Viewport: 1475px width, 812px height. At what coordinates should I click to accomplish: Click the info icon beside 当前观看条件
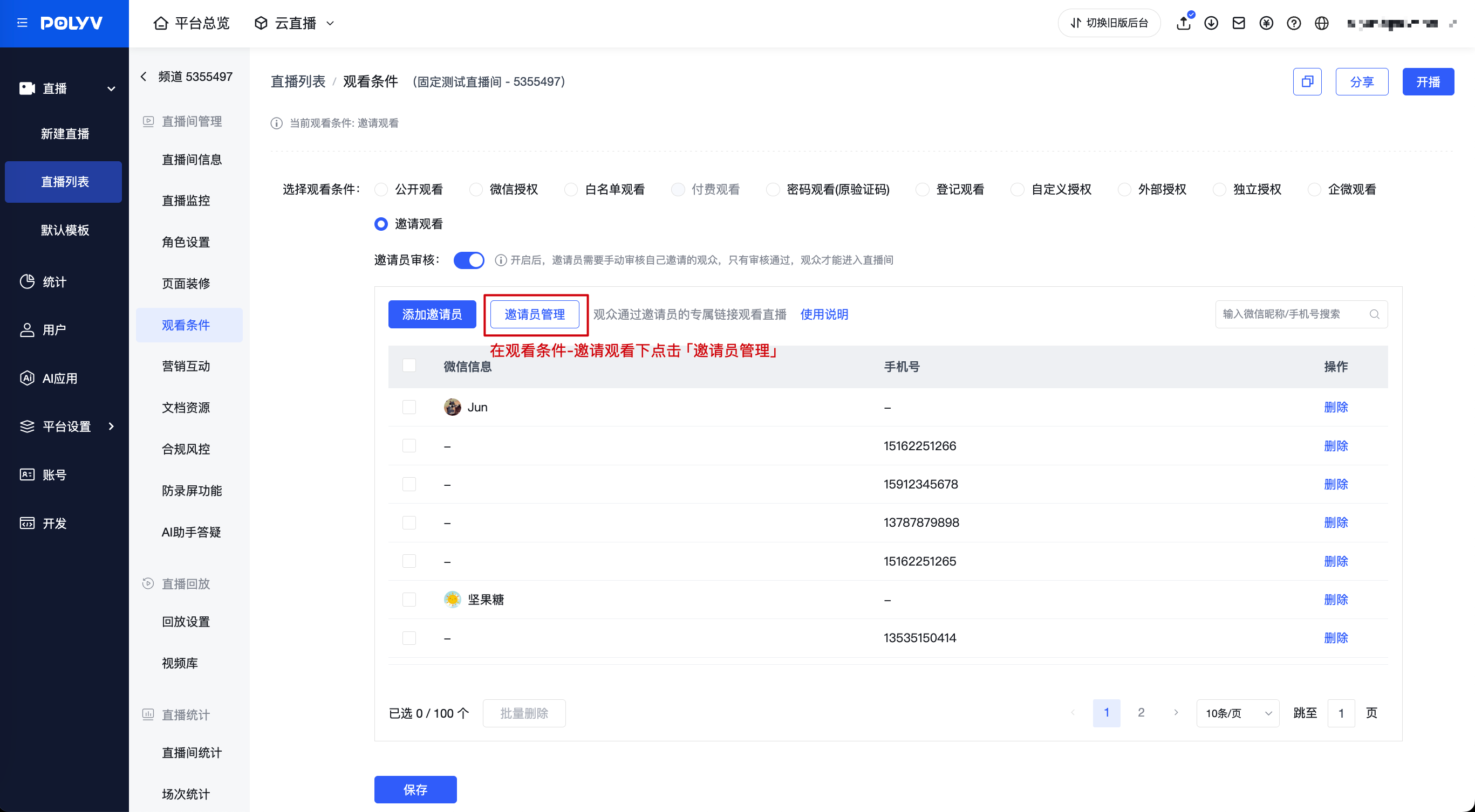277,123
